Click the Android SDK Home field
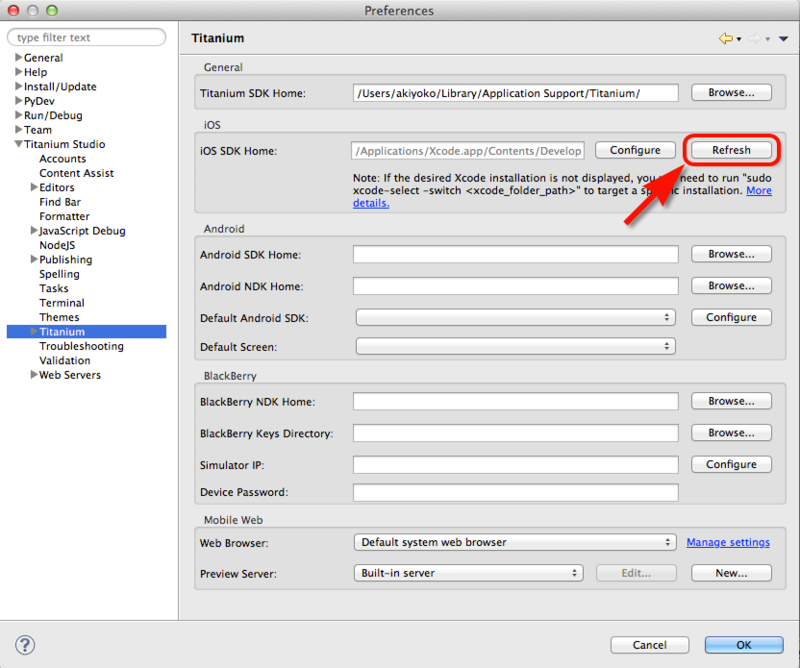 [x=515, y=254]
